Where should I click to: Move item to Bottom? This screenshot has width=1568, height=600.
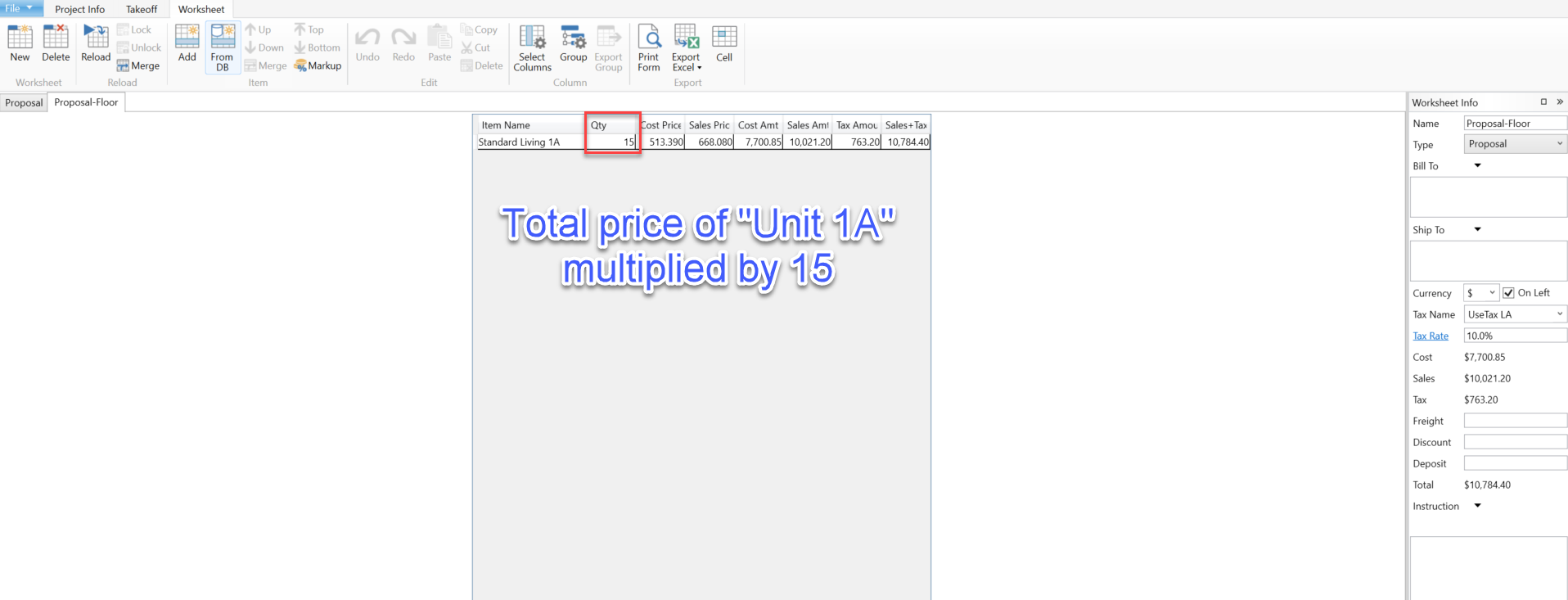click(318, 47)
